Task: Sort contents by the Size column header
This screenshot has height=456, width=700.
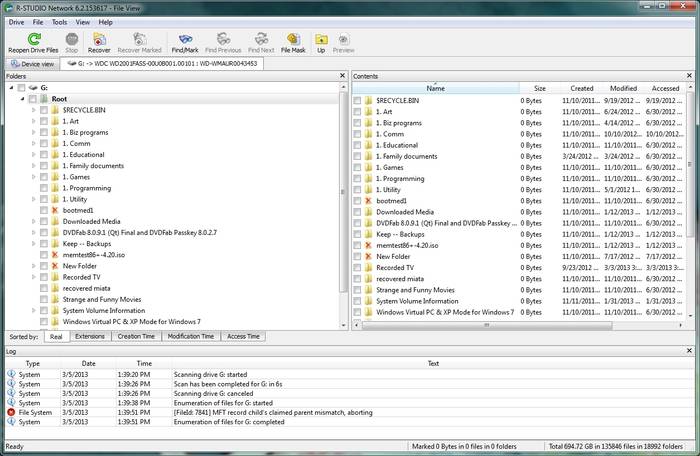Action: tap(538, 88)
